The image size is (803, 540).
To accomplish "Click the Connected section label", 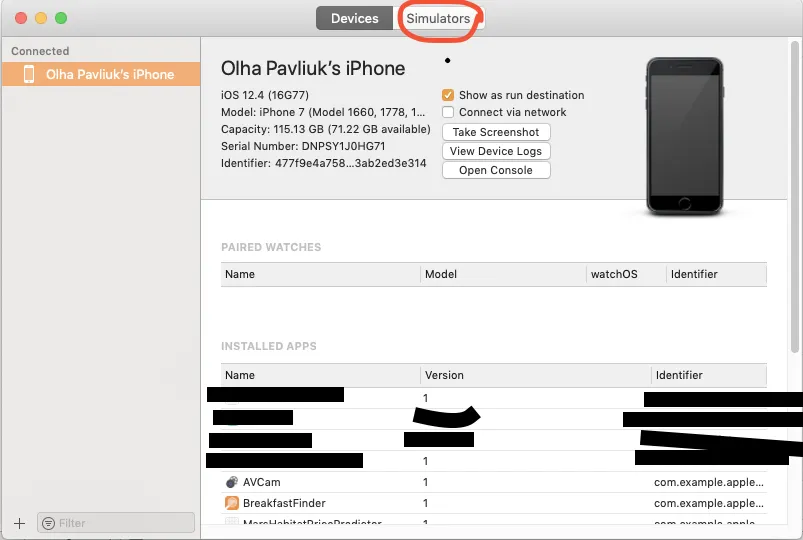I will pos(40,51).
